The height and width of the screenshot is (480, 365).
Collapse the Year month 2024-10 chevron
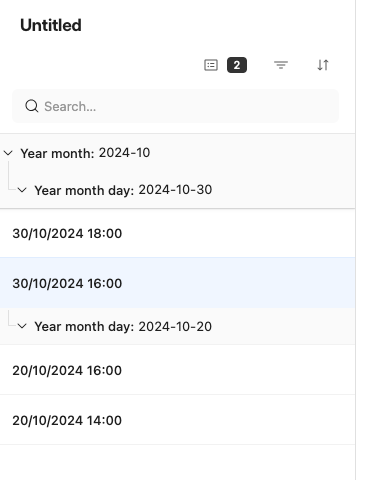[x=8, y=153]
